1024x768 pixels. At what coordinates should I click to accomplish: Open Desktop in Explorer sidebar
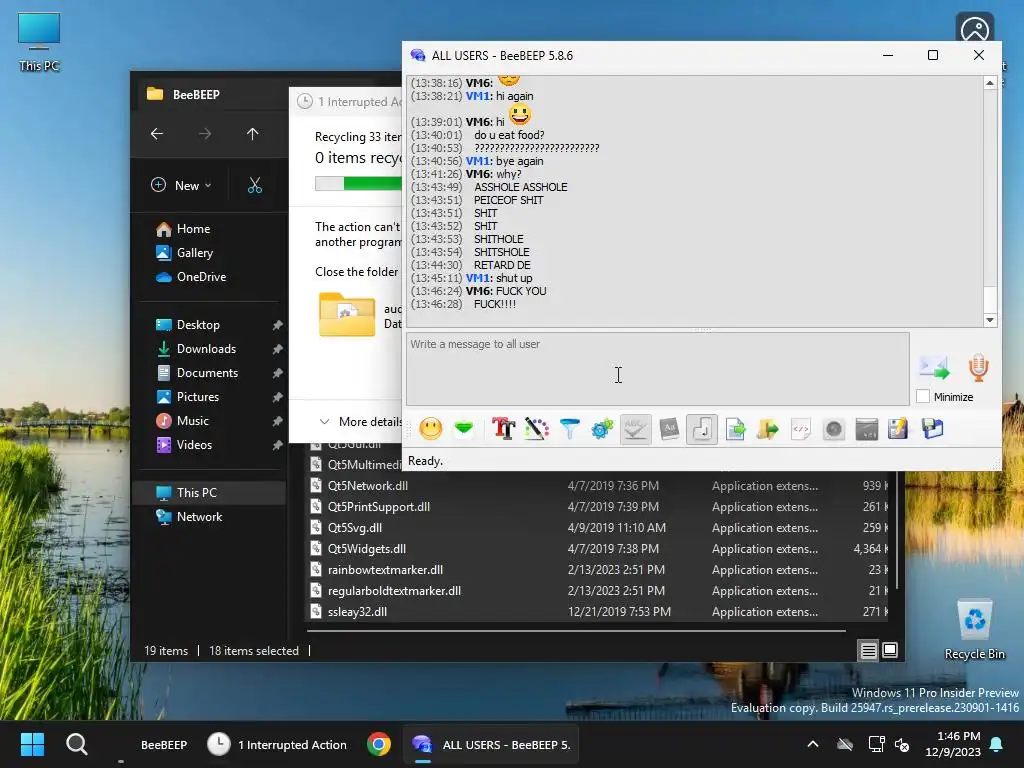187,325
